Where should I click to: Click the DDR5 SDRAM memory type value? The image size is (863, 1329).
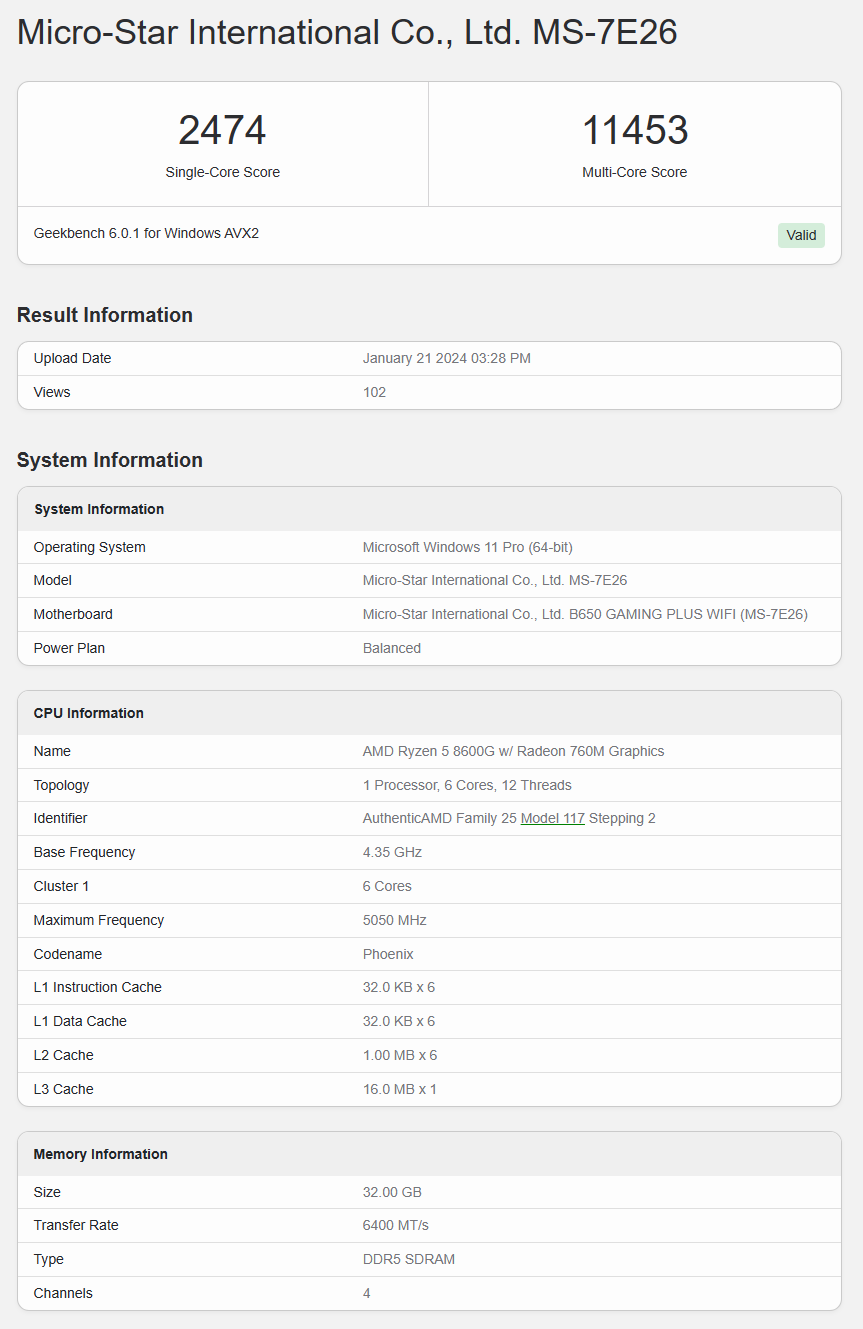(409, 1259)
